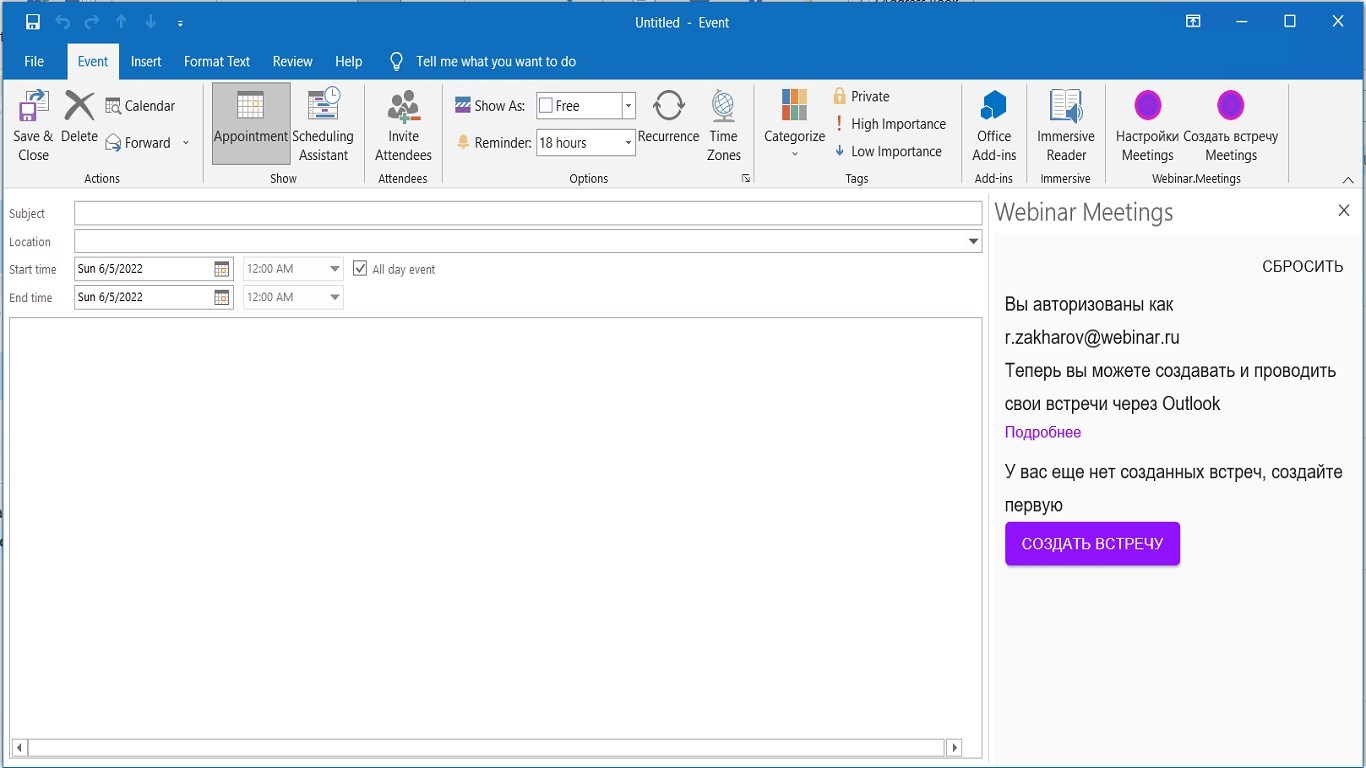Select the Event ribbon tab

pos(93,61)
